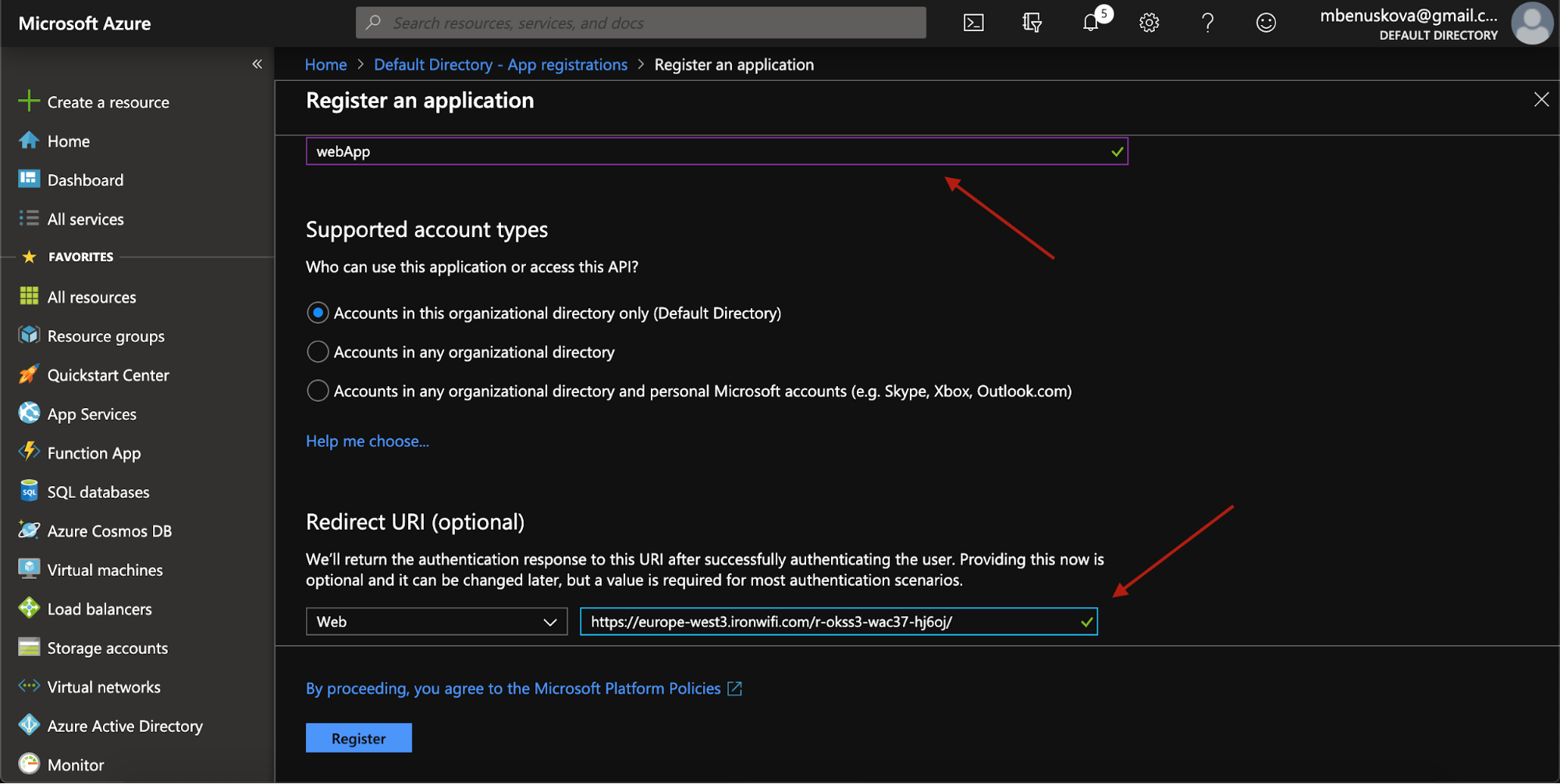This screenshot has height=784, width=1560.
Task: Select SQL databases in sidebar
Action: click(x=98, y=491)
